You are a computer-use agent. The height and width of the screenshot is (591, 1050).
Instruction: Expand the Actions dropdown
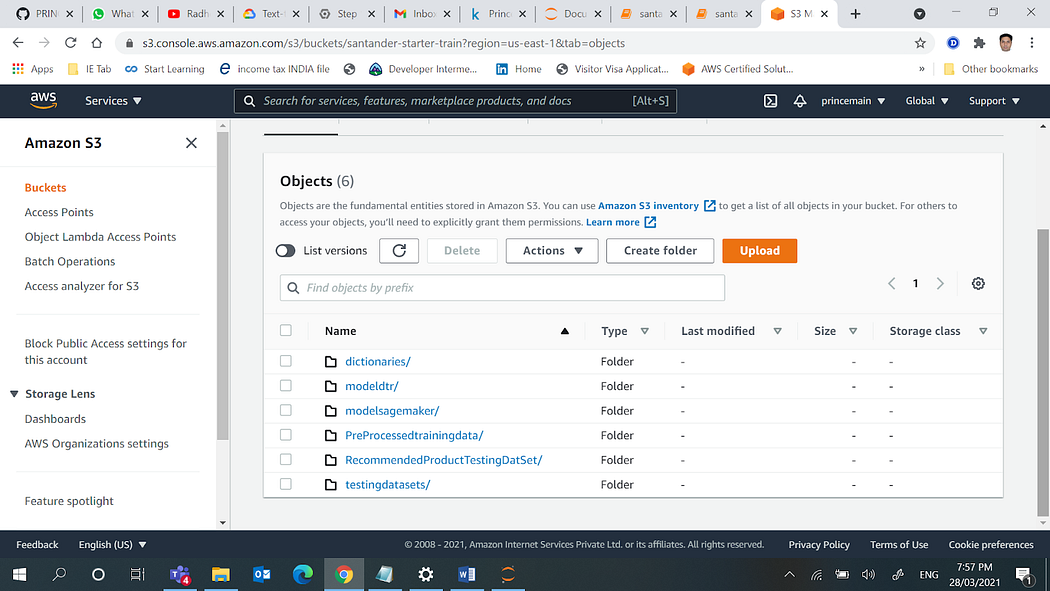(552, 250)
